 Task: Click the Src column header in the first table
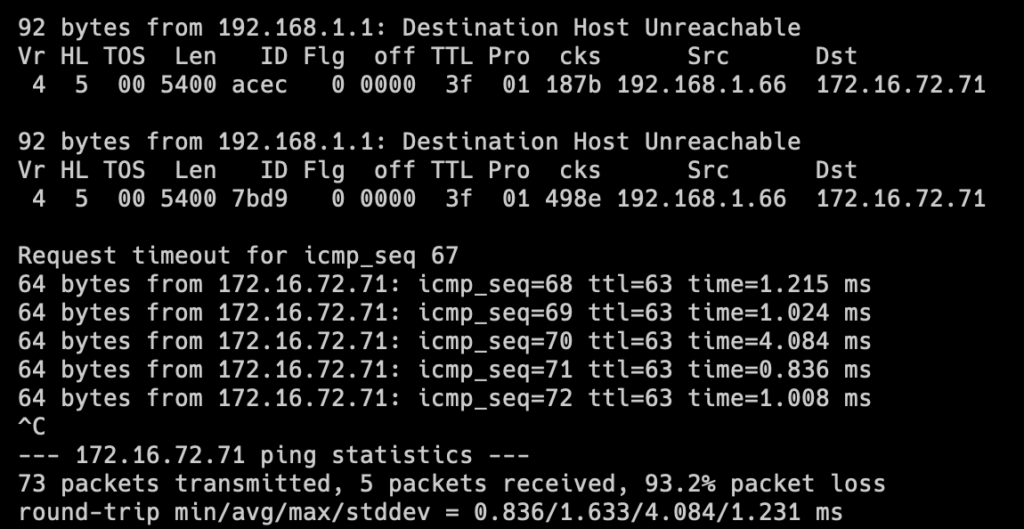(x=708, y=57)
